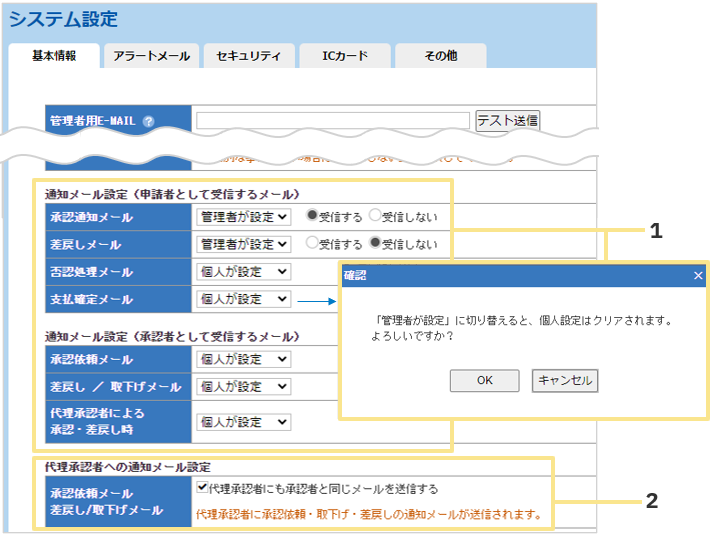Close the 確認 dialog with X
Image resolution: width=714 pixels, height=537 pixels.
point(698,275)
